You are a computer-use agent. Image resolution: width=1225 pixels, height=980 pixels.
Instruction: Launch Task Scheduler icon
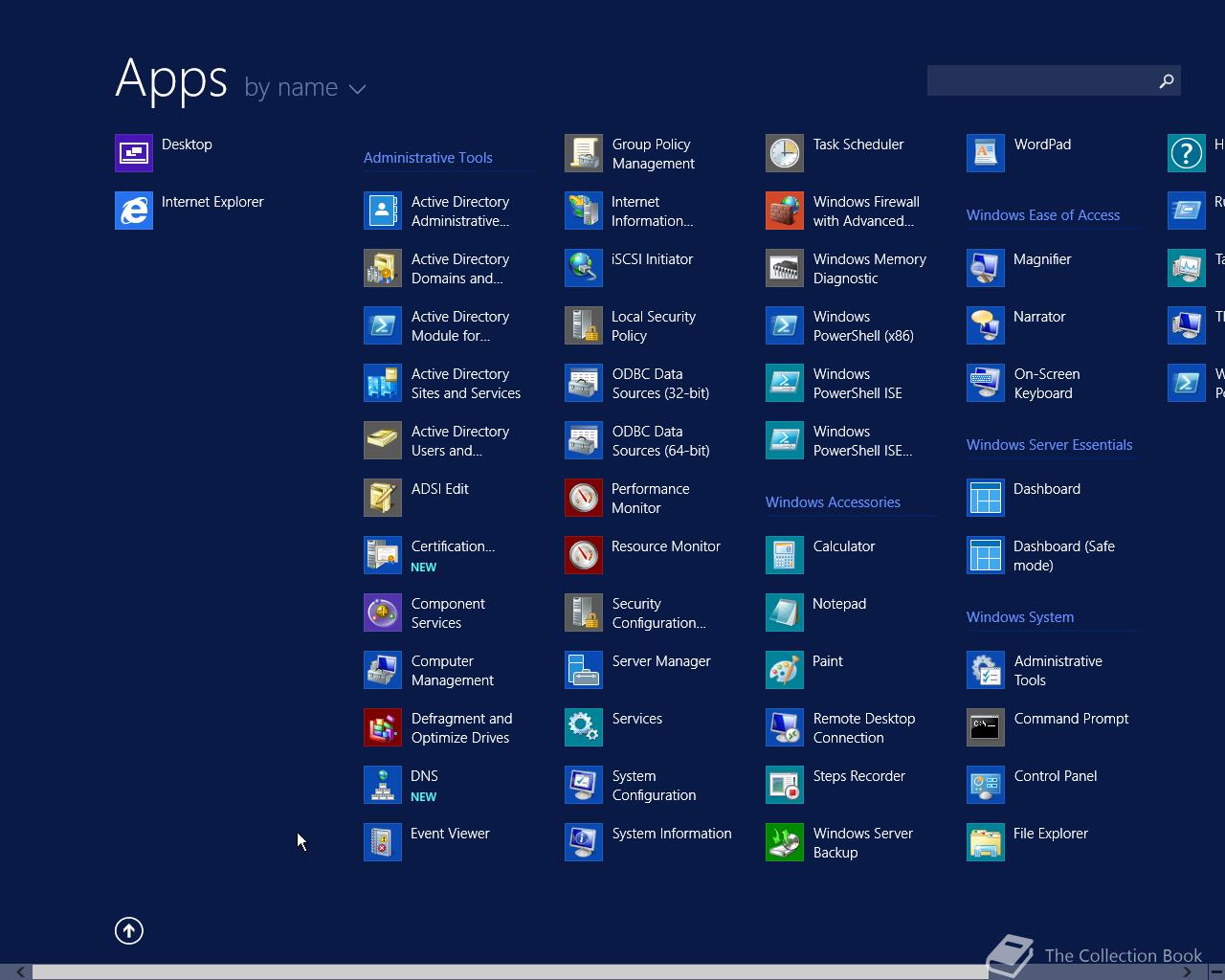785,153
